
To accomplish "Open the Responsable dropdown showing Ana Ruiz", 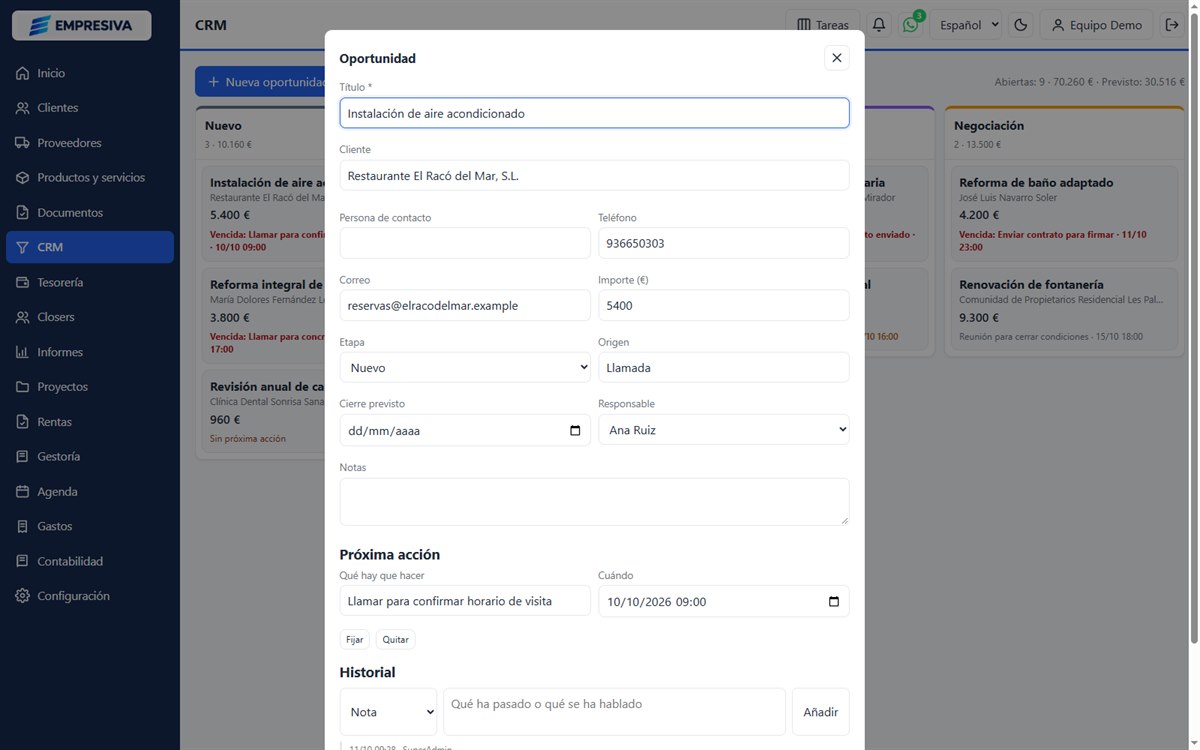I will pyautogui.click(x=724, y=430).
